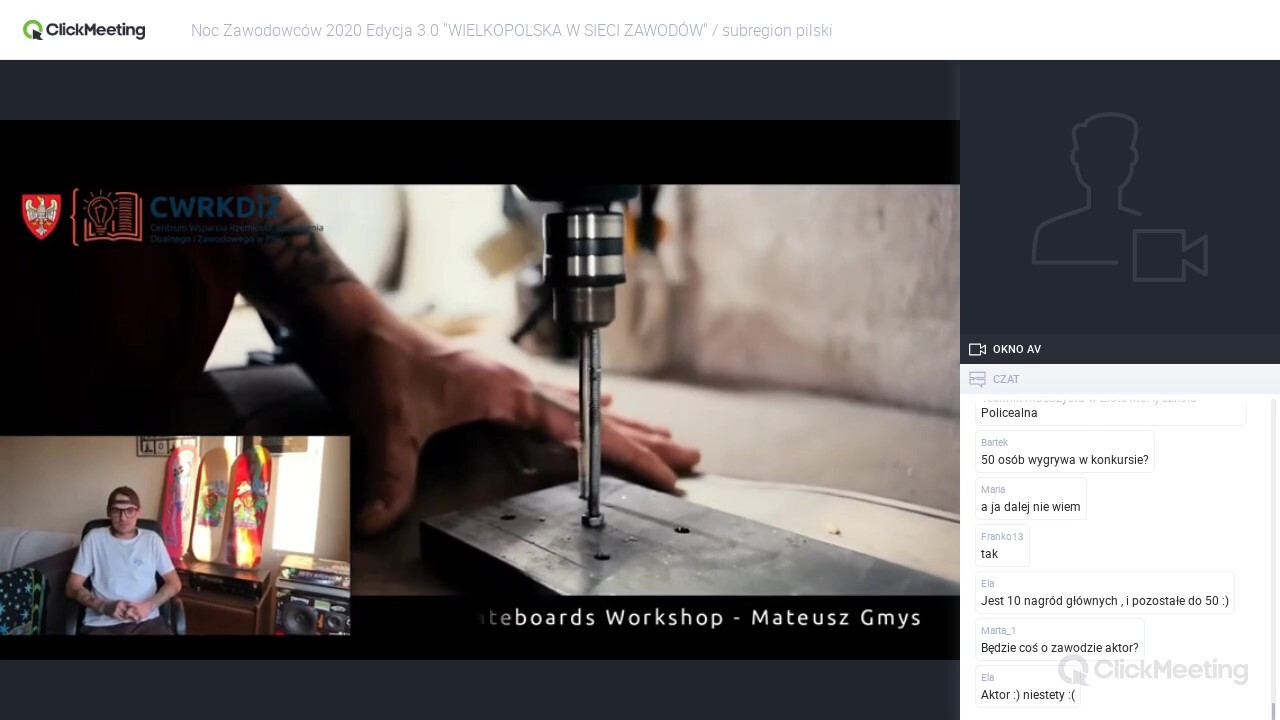Screen dimensions: 1280x720
Task: Click the red coat of arms emblem
Action: coord(41,217)
